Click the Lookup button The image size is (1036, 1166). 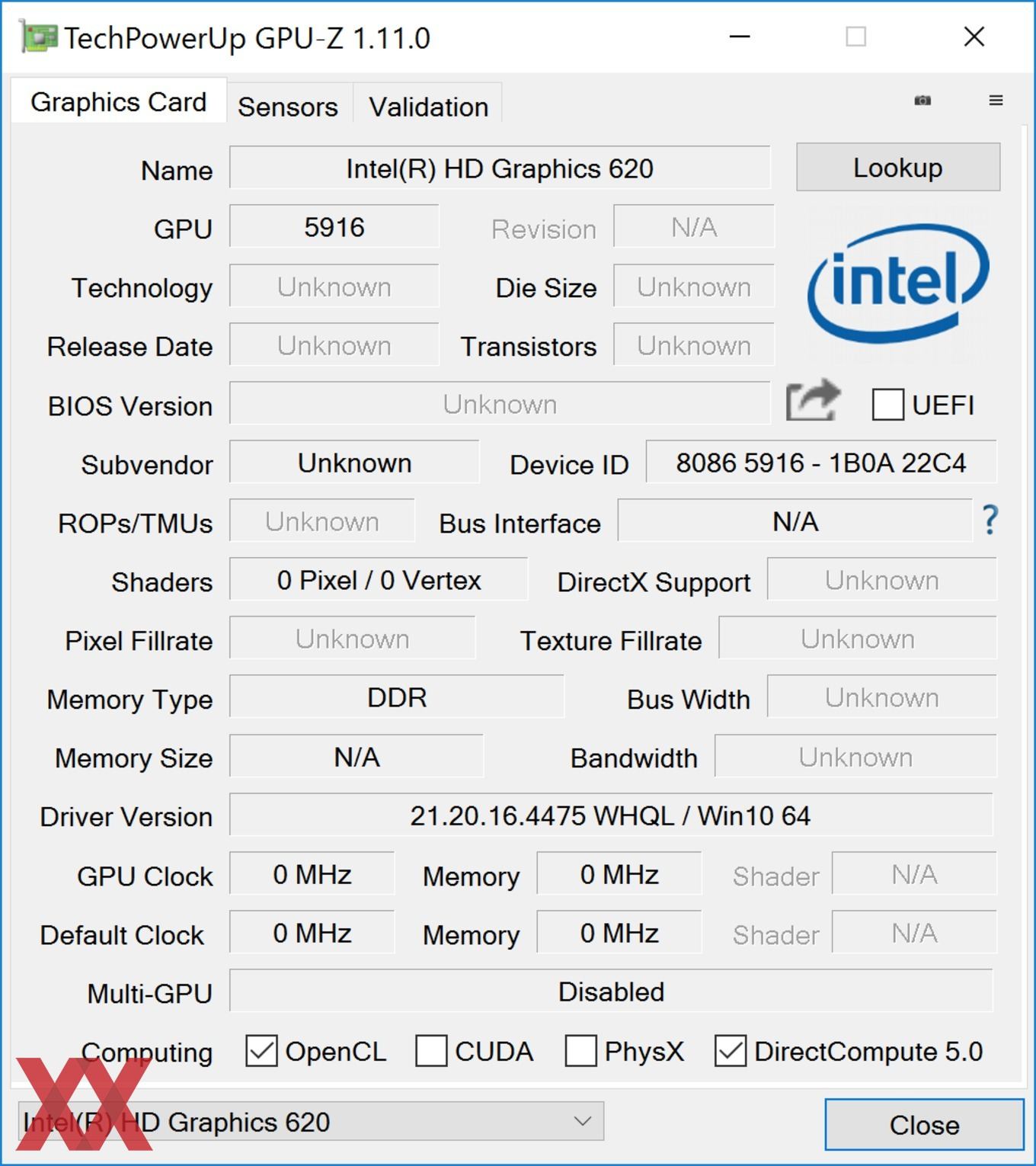pos(898,167)
